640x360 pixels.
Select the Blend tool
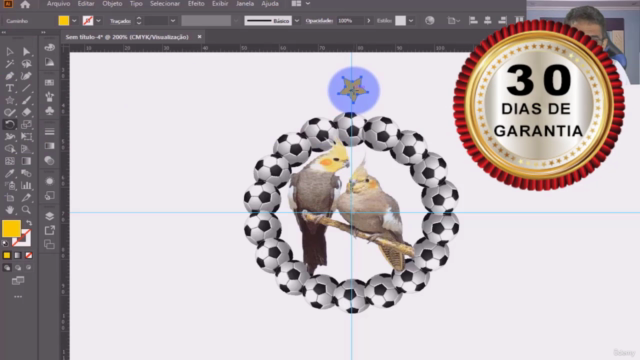[x=26, y=173]
